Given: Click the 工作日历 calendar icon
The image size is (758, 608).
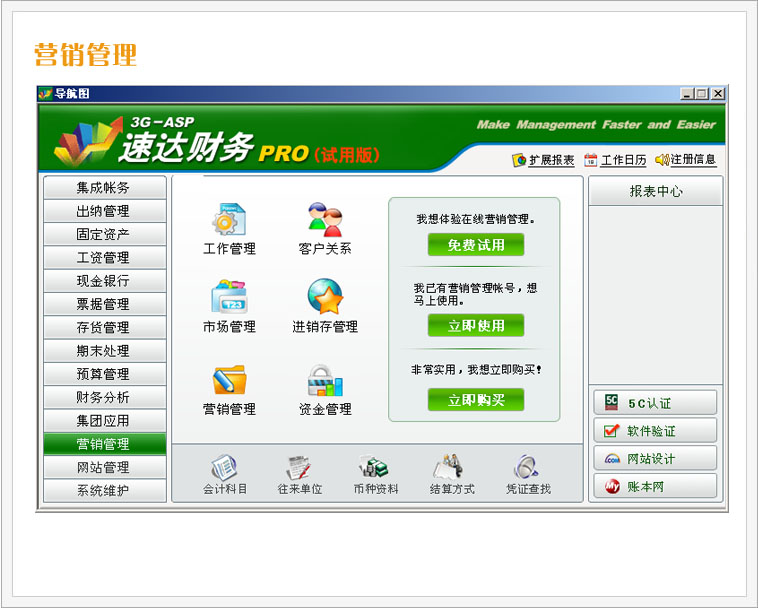Looking at the screenshot, I should pos(590,160).
